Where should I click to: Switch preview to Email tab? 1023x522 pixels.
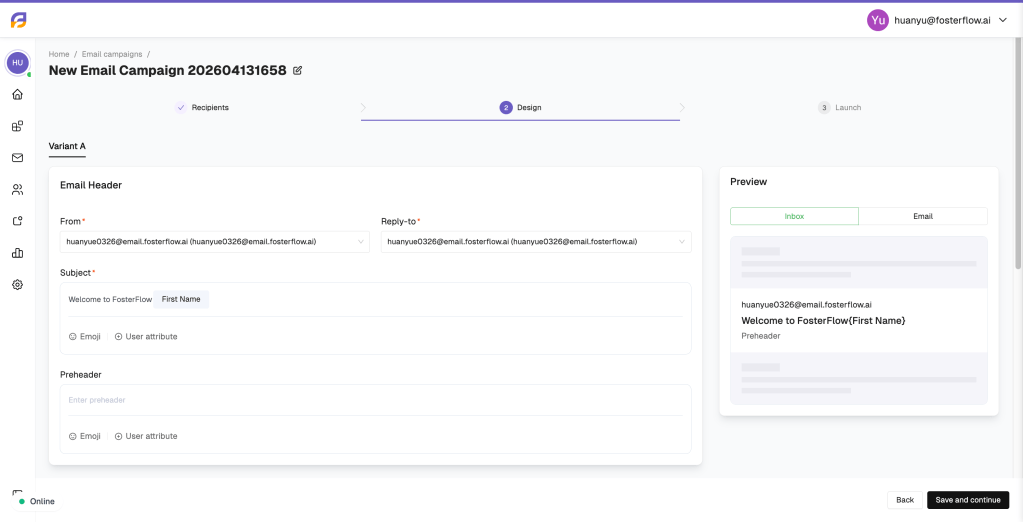coord(923,216)
